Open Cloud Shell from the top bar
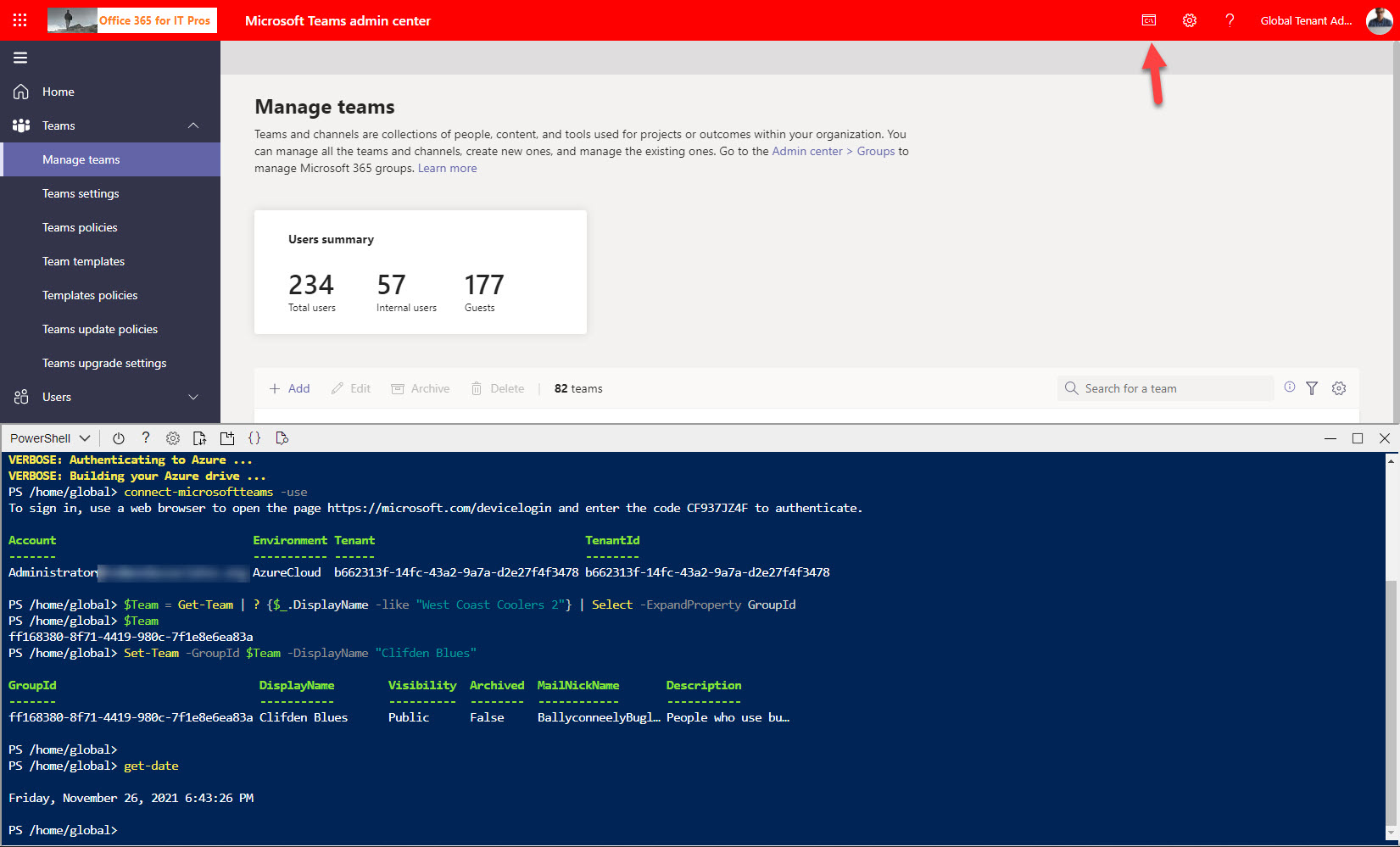Image resolution: width=1400 pixels, height=847 pixels. coord(1149,20)
